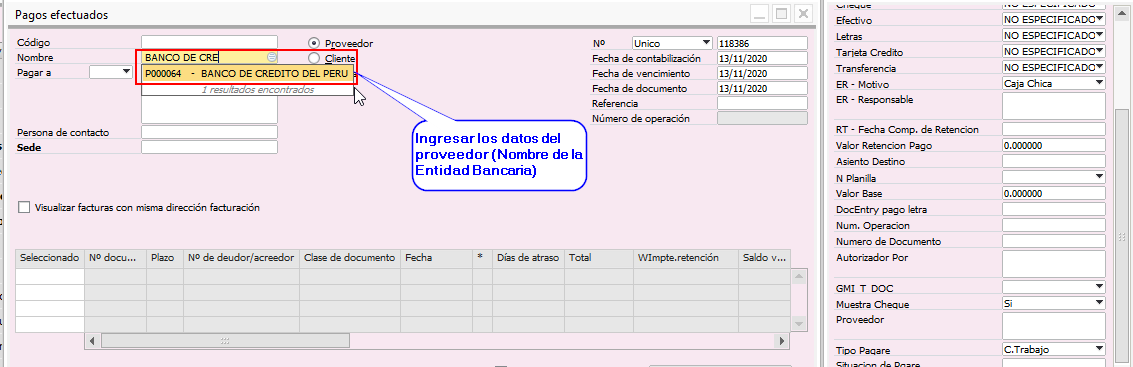Click the Asiento Destino field
The image size is (1133, 367).
tap(1054, 161)
